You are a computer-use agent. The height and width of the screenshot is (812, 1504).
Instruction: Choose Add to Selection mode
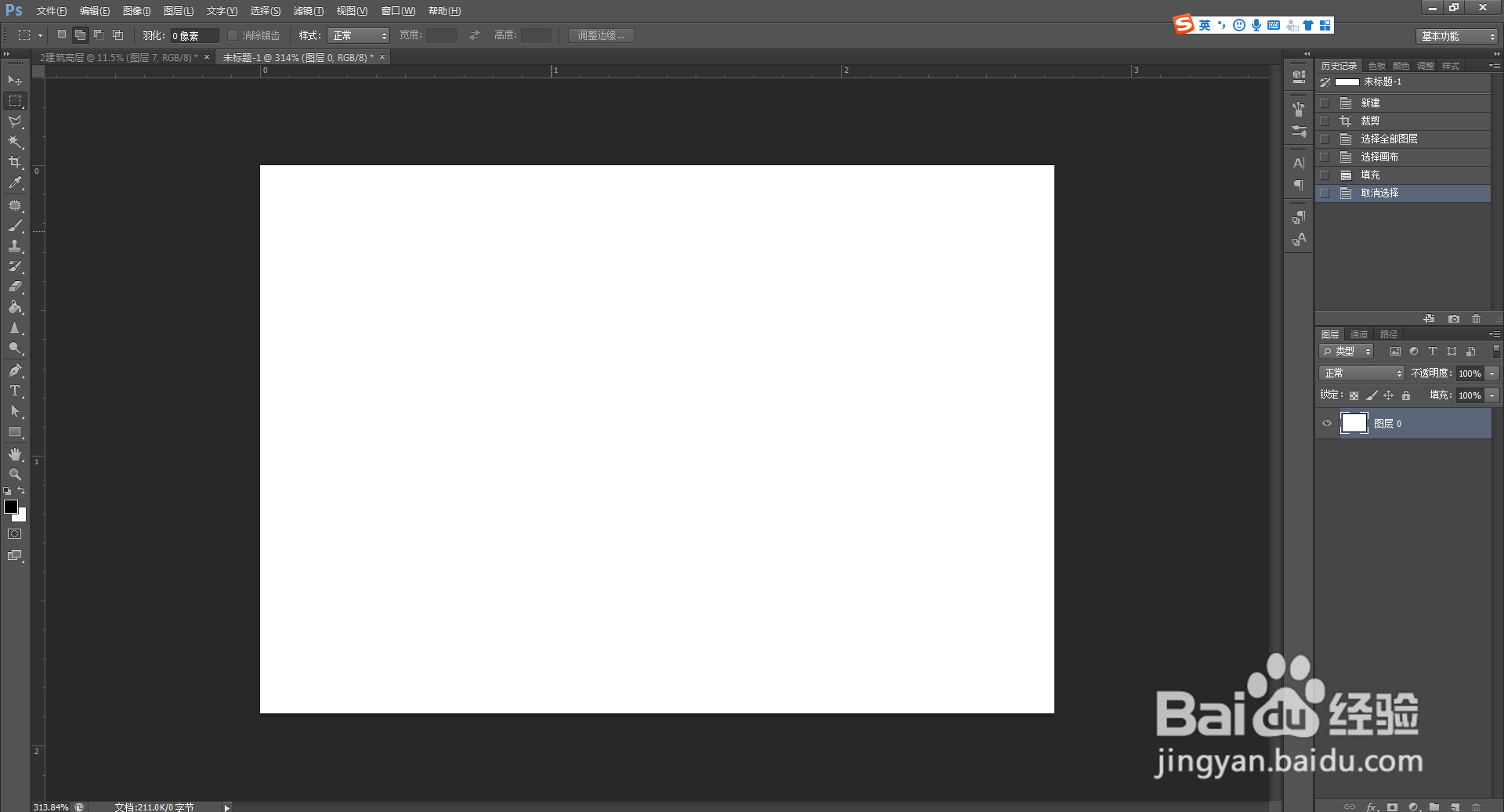[80, 34]
